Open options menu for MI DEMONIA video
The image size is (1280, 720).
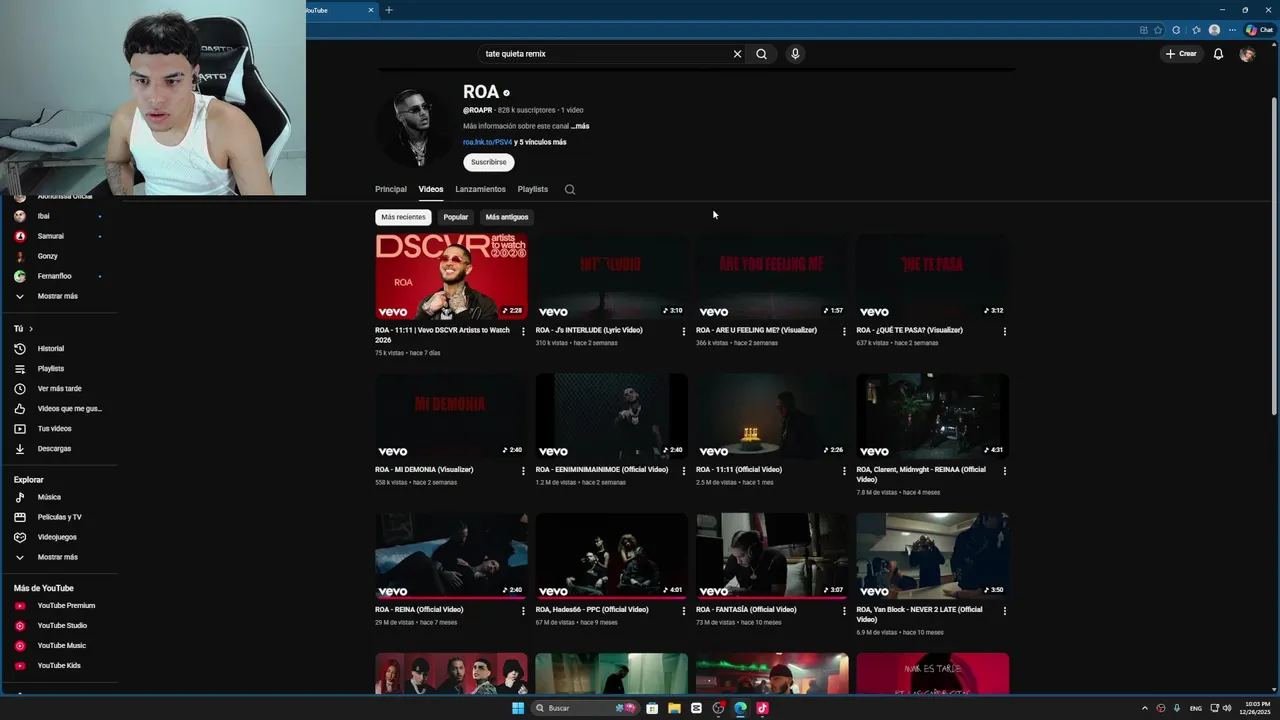coord(523,471)
